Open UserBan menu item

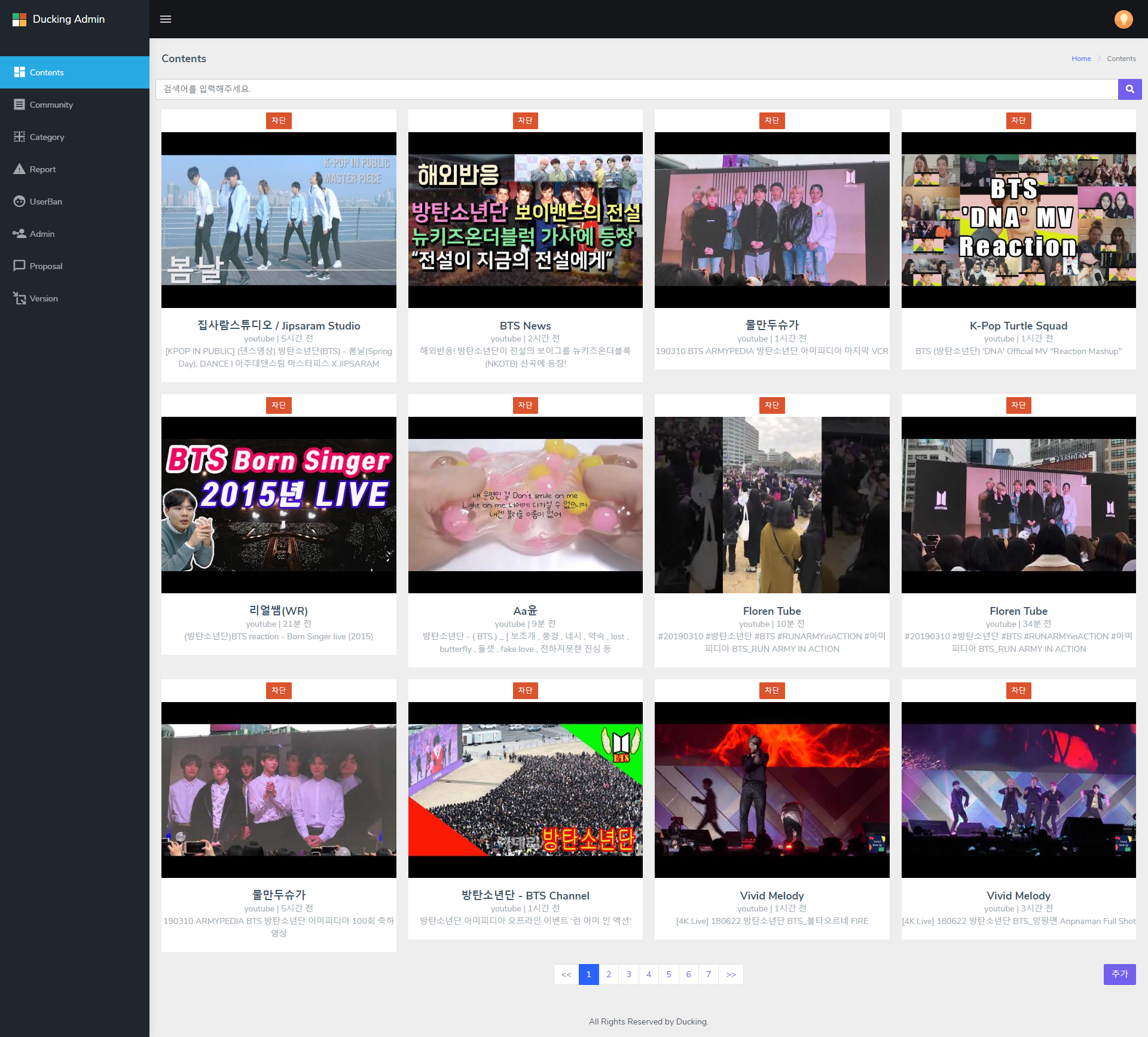coord(75,202)
